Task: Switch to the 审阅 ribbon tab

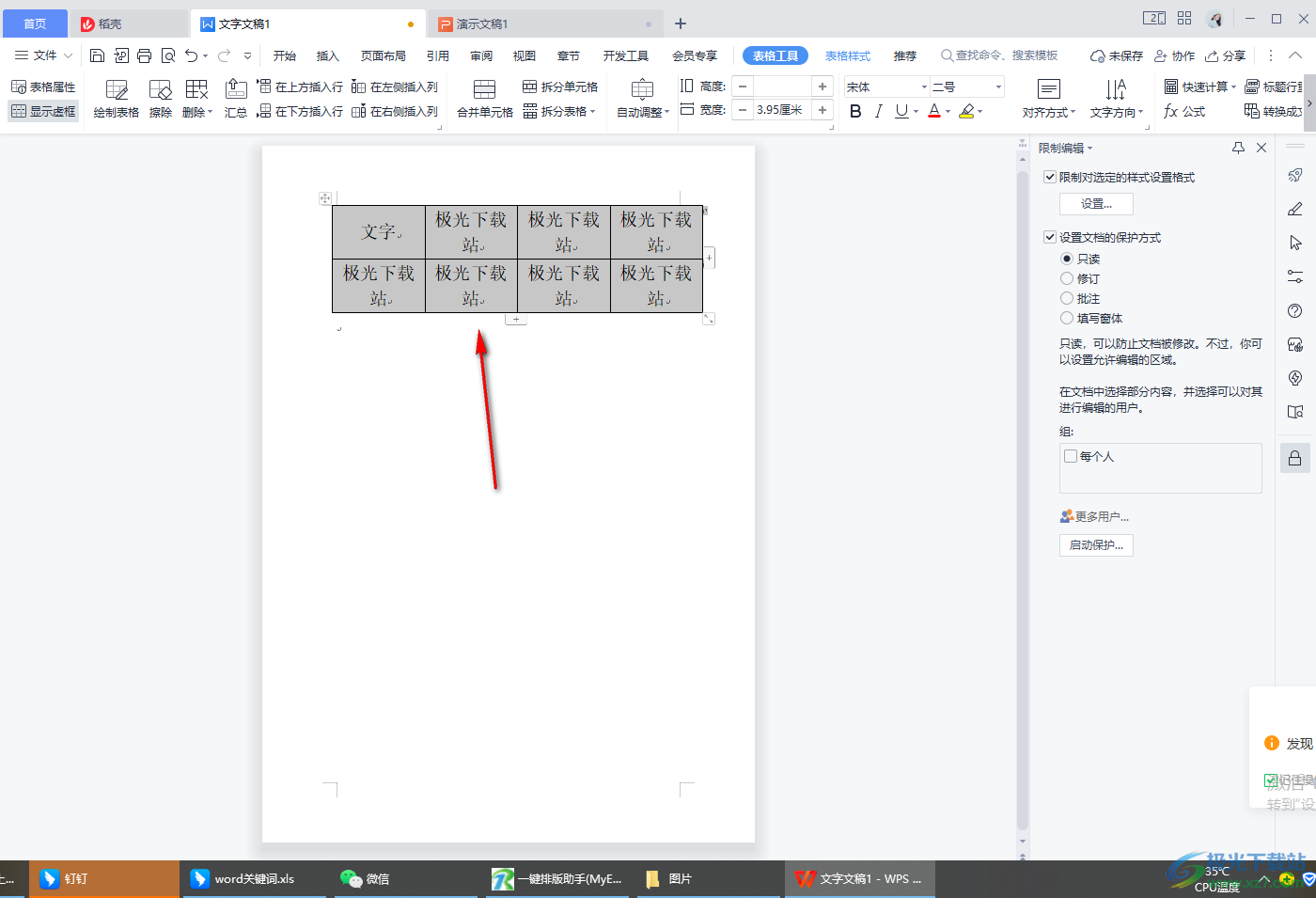Action: (x=481, y=55)
